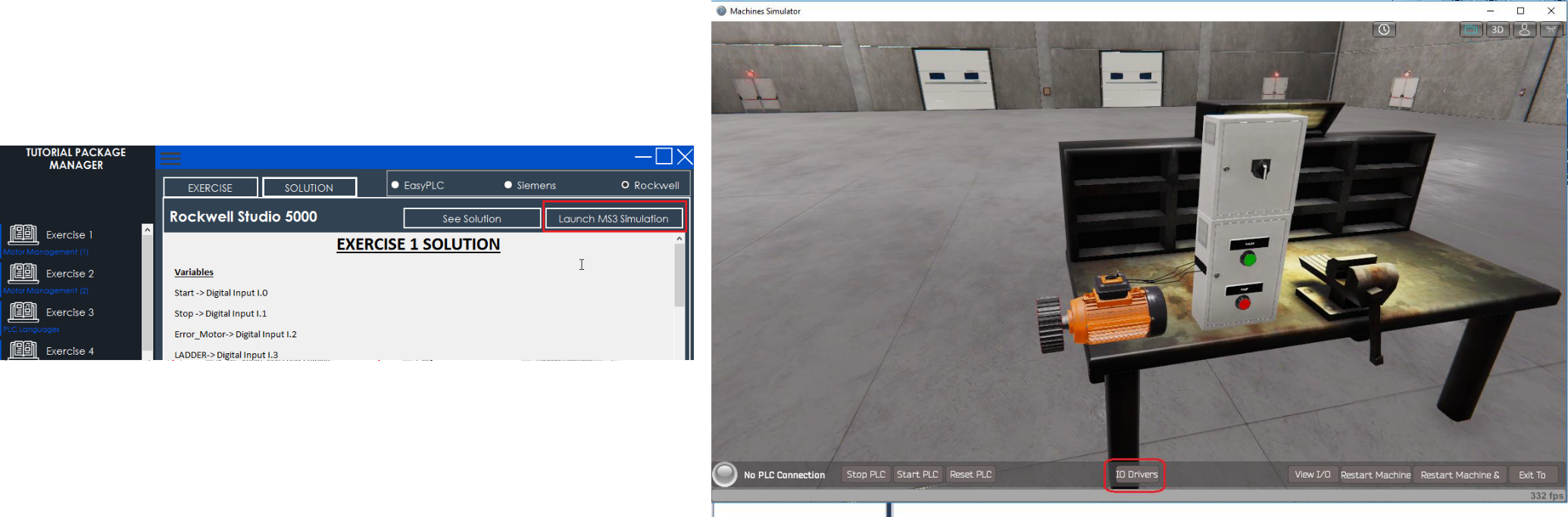Click the Variables heading text
Viewport: 1568px width, 517px height.
click(x=194, y=272)
